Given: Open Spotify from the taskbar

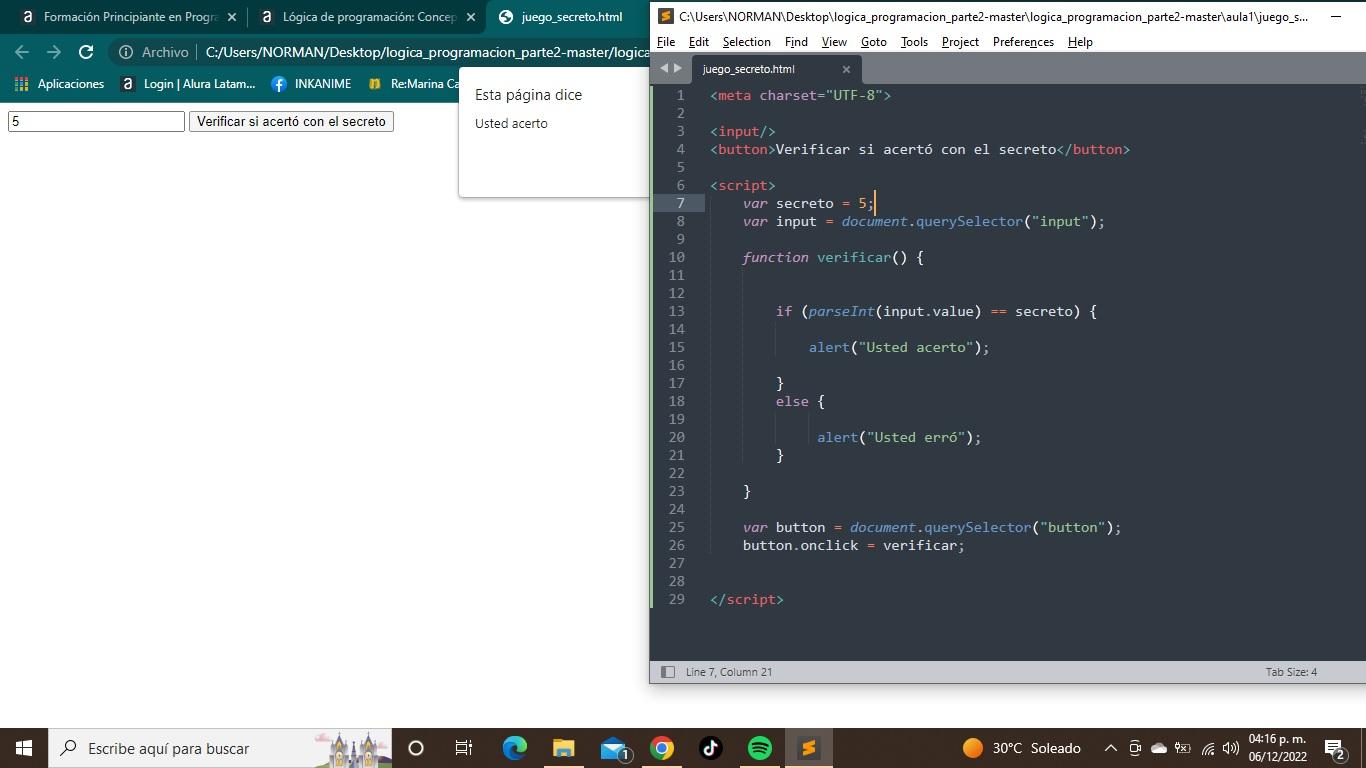Looking at the screenshot, I should pos(760,747).
